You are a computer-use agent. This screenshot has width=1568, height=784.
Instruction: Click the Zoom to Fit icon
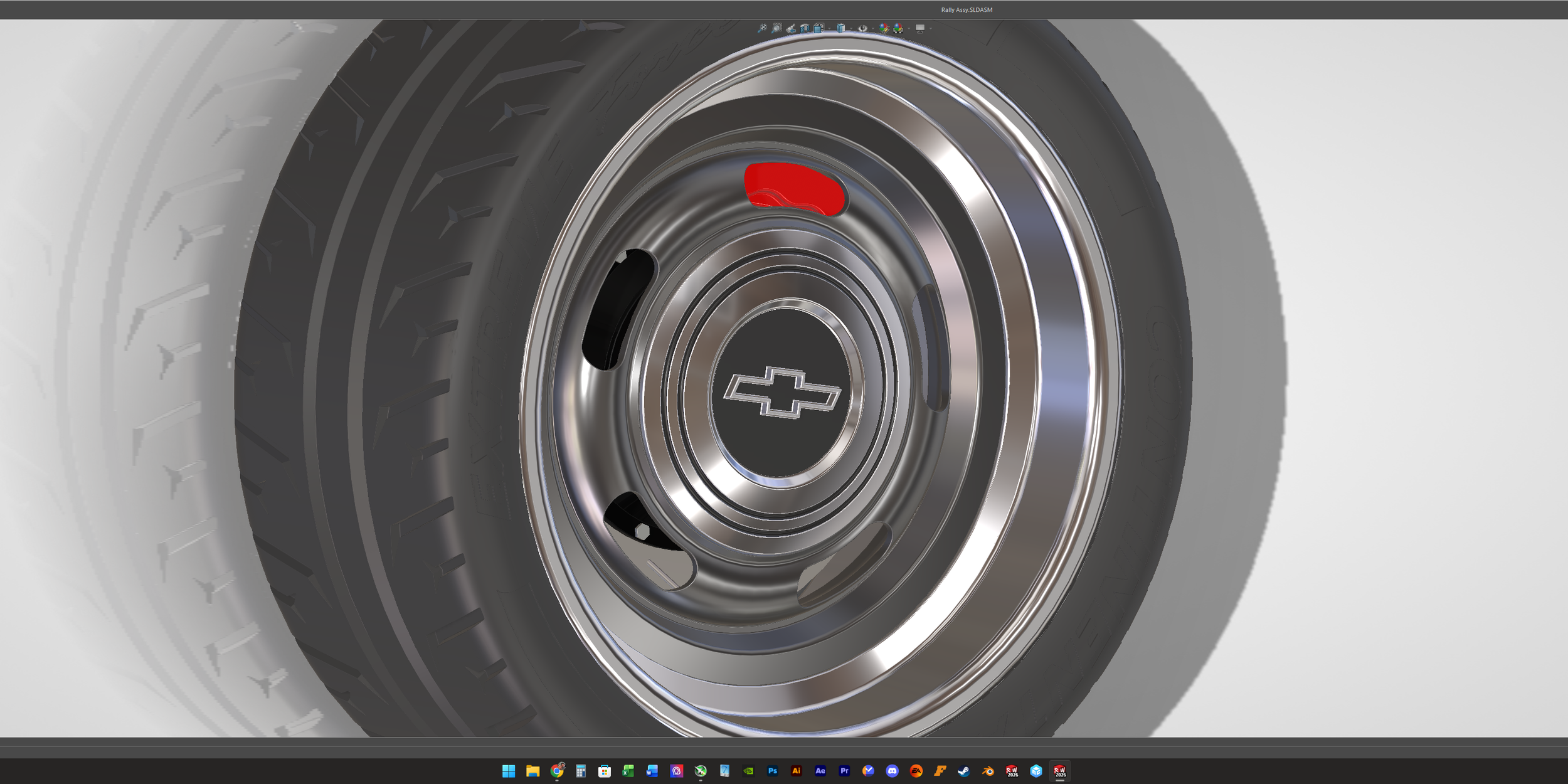[x=762, y=28]
